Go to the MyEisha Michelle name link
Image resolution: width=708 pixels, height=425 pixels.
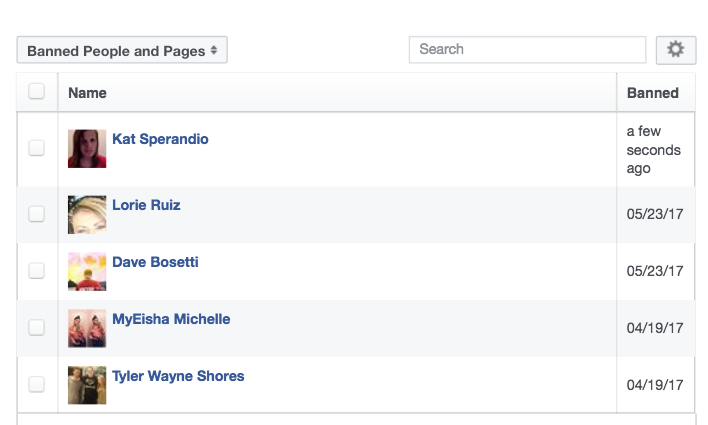coord(171,319)
